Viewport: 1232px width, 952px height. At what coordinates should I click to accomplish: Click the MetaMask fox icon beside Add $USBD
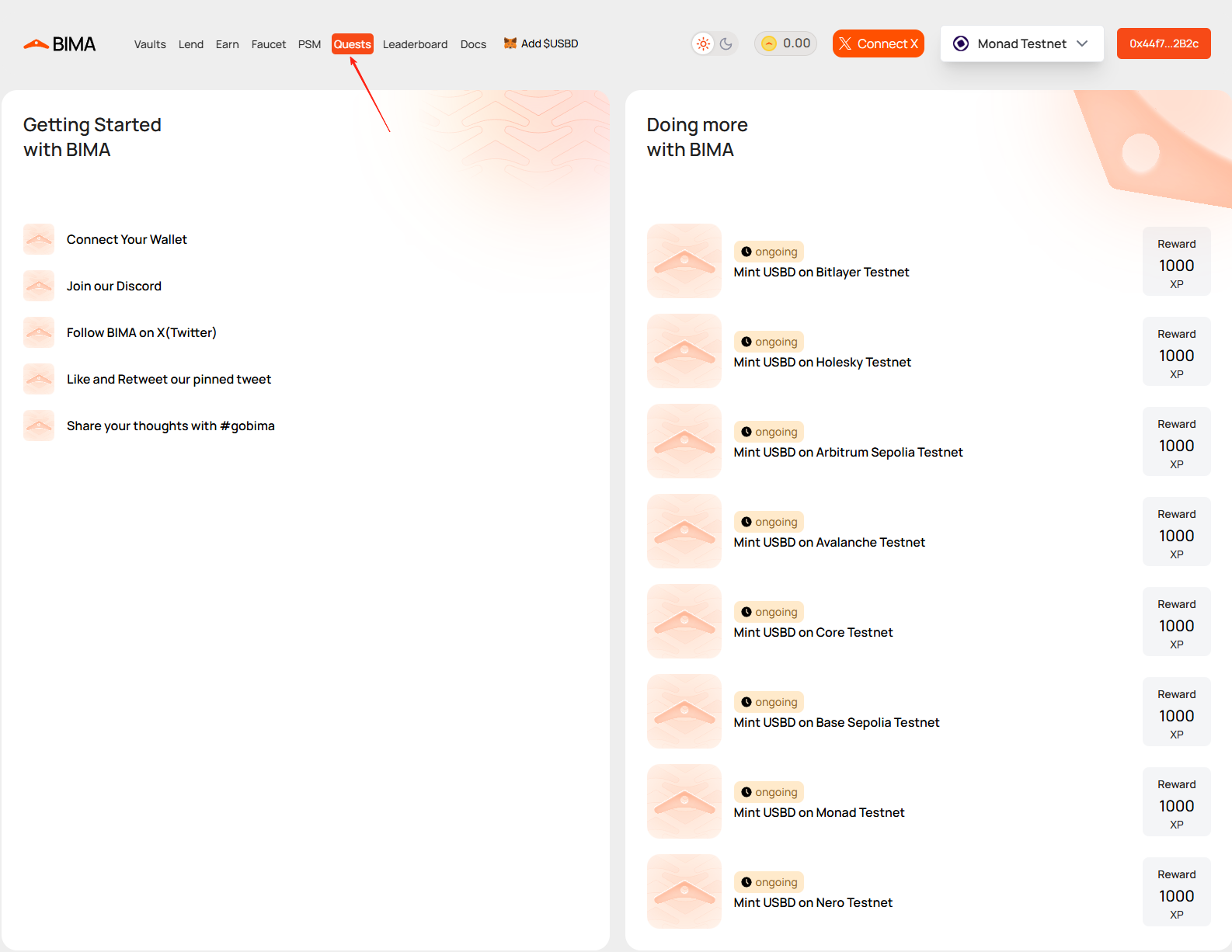tap(510, 43)
